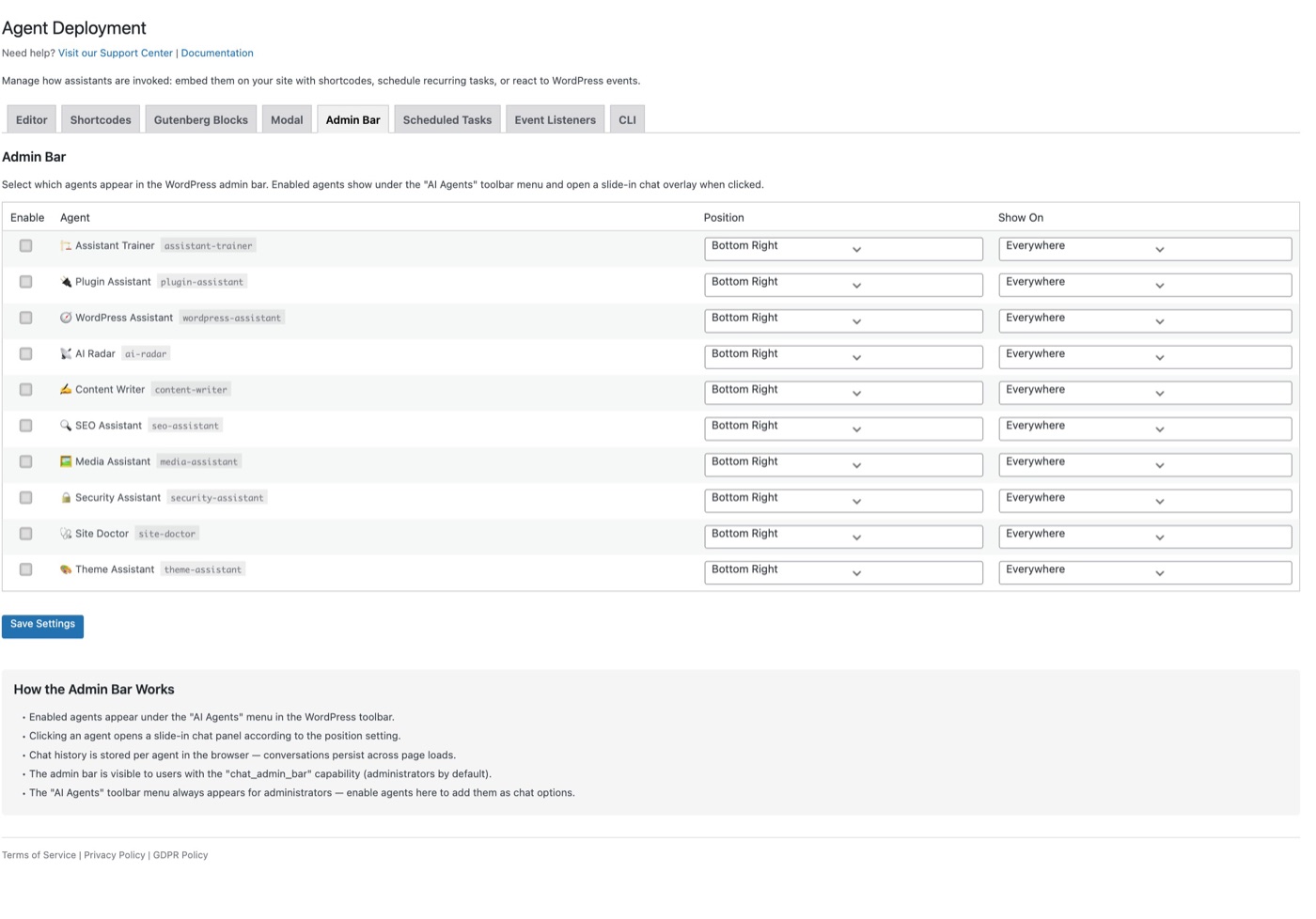Open the Position dropdown for Plugin Assistant
This screenshot has width=1316, height=919.
click(x=842, y=284)
